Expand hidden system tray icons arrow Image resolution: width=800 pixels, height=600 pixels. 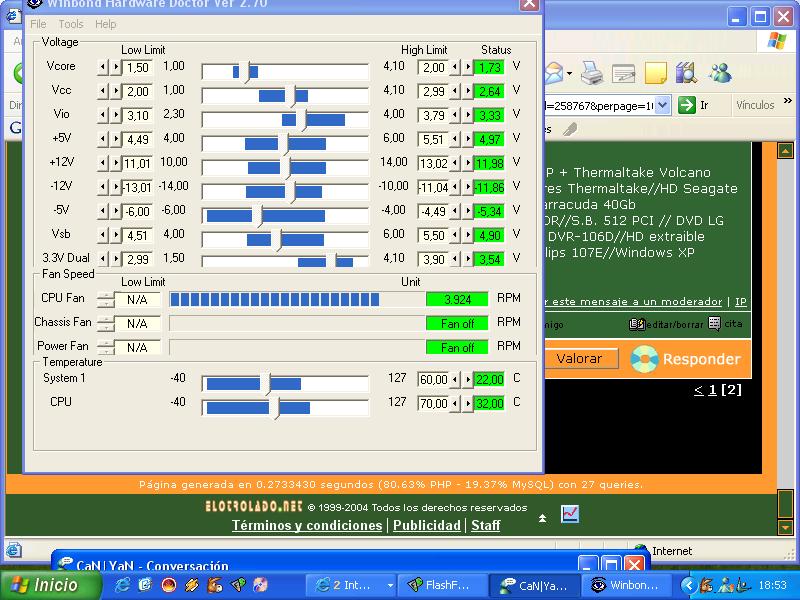[x=688, y=585]
